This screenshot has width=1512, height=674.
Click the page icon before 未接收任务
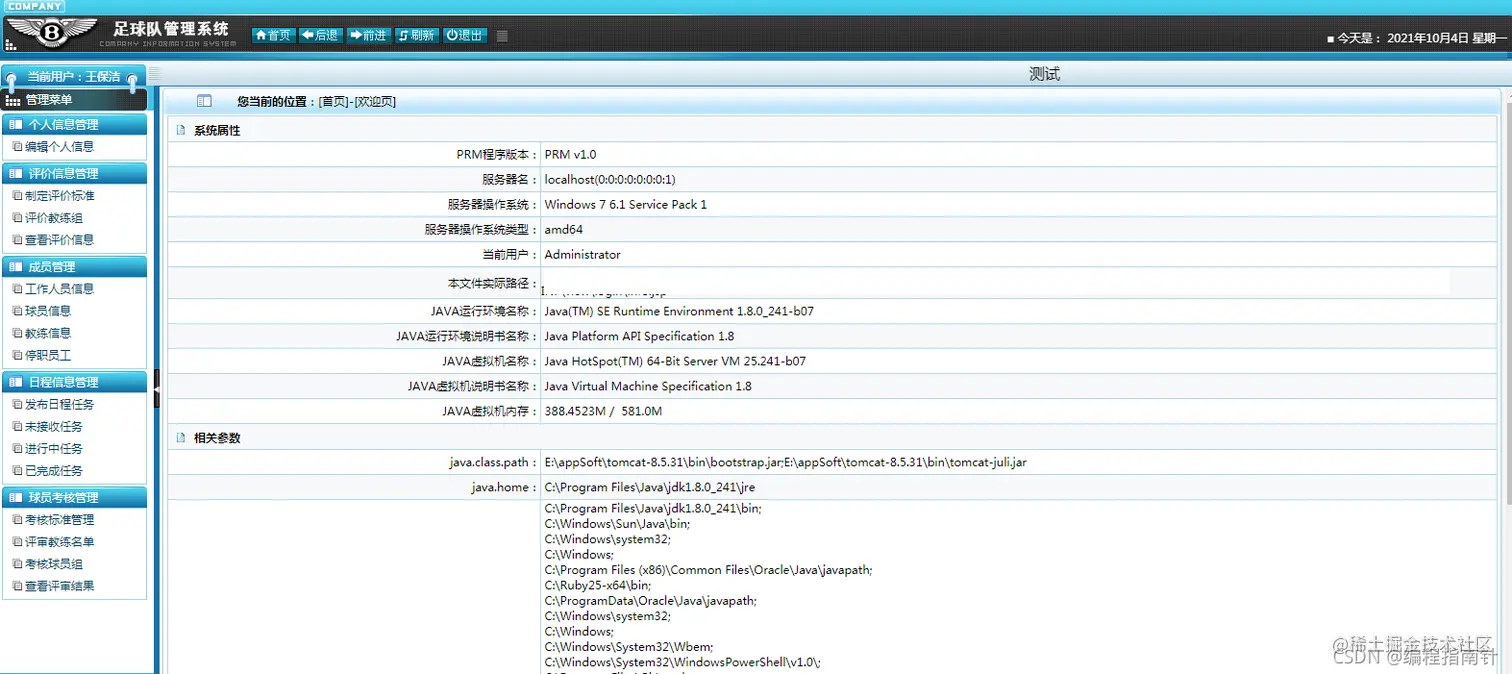tap(17, 426)
